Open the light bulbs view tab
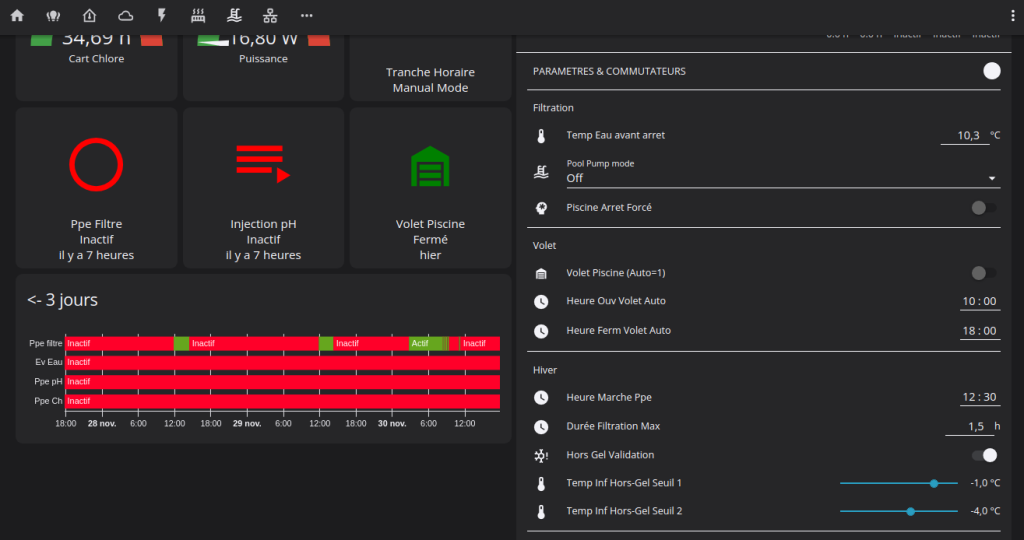This screenshot has height=540, width=1024. (x=53, y=16)
